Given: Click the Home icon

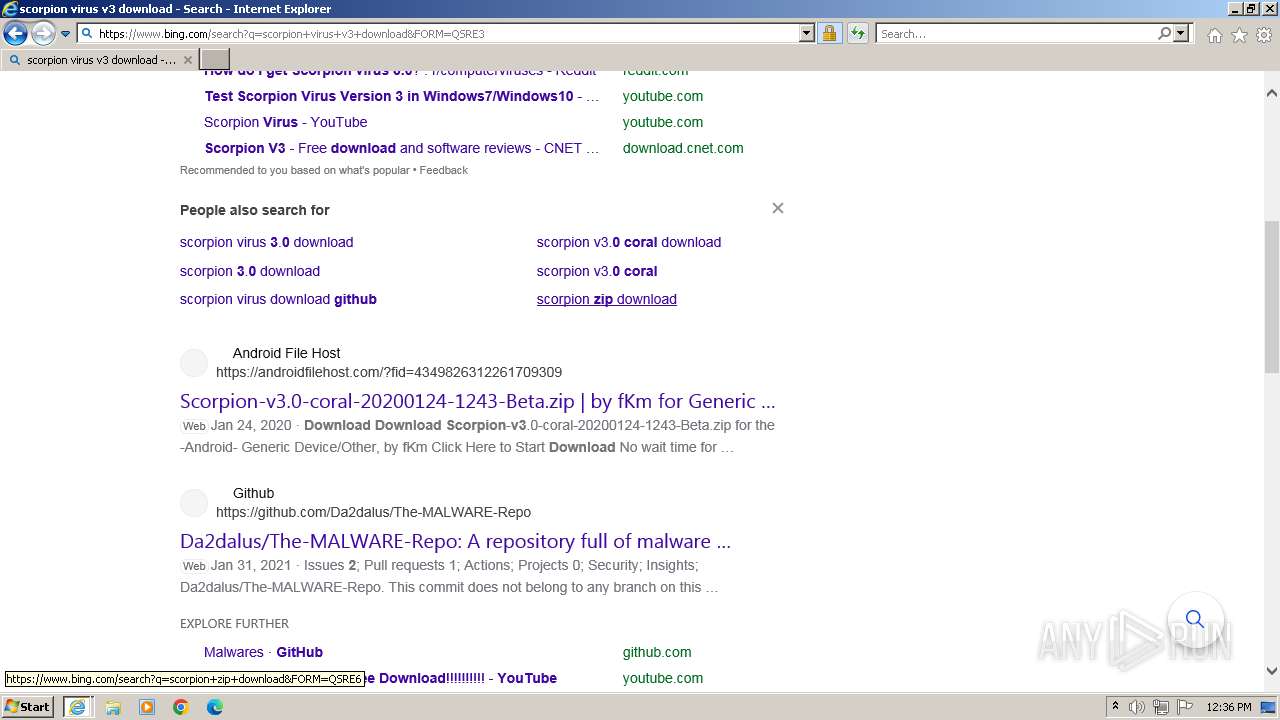Looking at the screenshot, I should (x=1214, y=35).
